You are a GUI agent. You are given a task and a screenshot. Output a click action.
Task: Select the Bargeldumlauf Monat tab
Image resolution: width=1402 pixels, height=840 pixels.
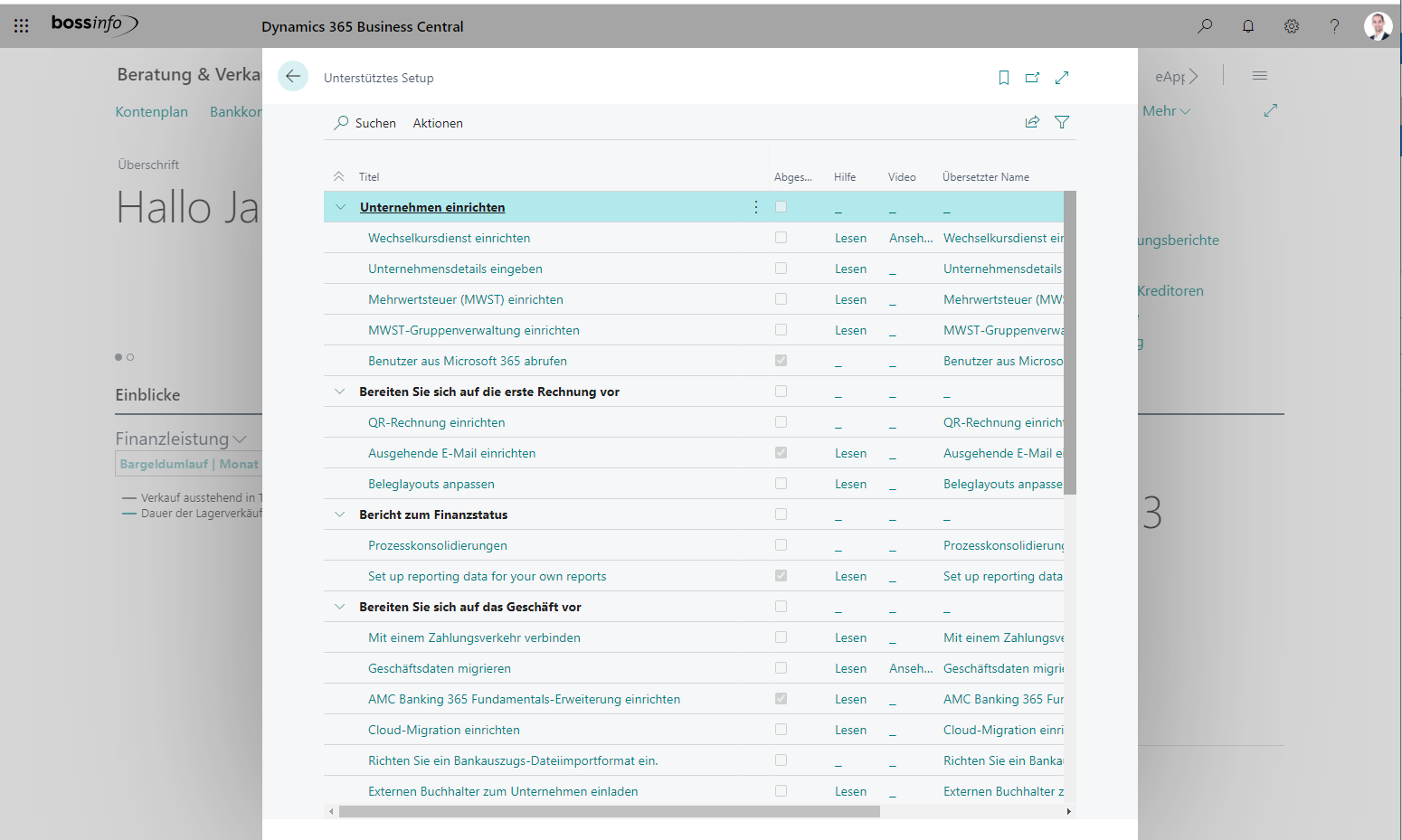188,463
